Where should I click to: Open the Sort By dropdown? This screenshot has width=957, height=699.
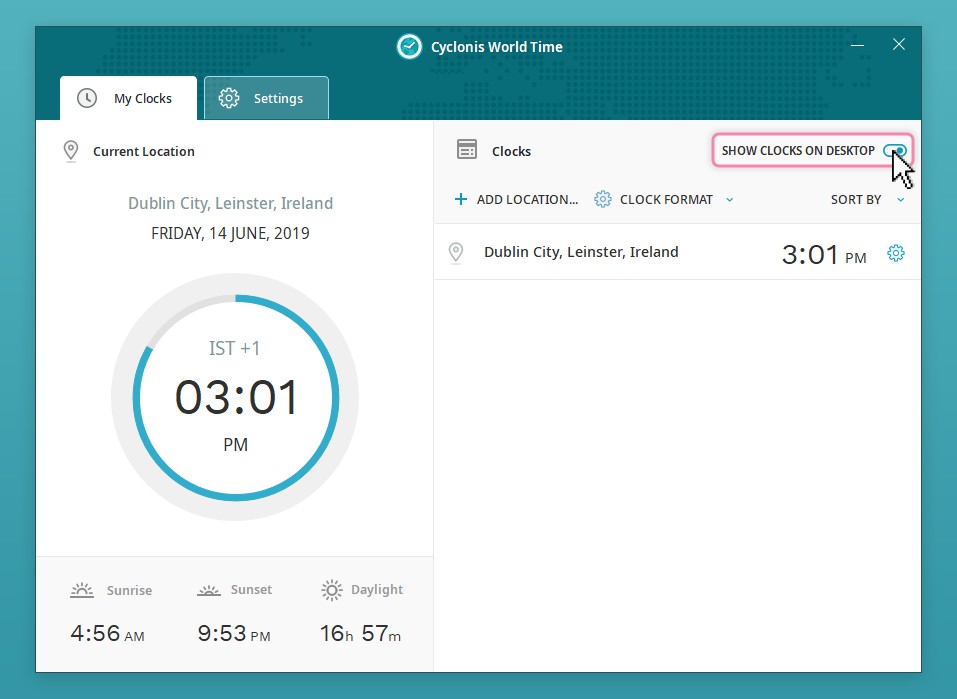(866, 200)
